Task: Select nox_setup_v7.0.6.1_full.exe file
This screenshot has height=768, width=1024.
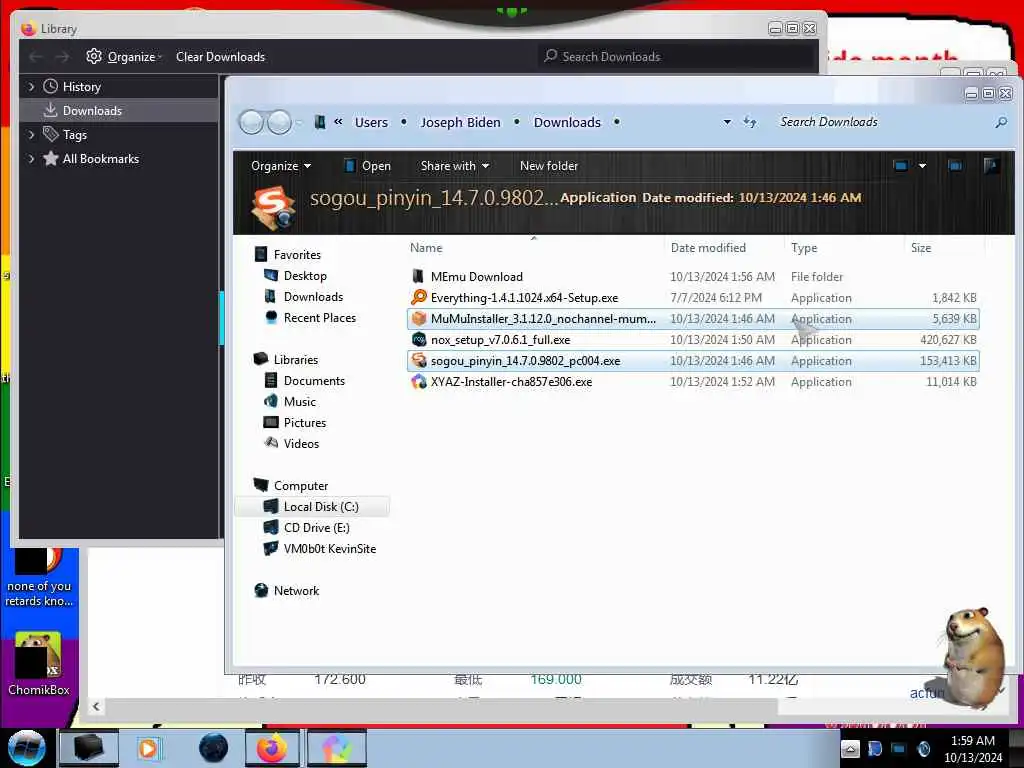Action: click(693, 340)
